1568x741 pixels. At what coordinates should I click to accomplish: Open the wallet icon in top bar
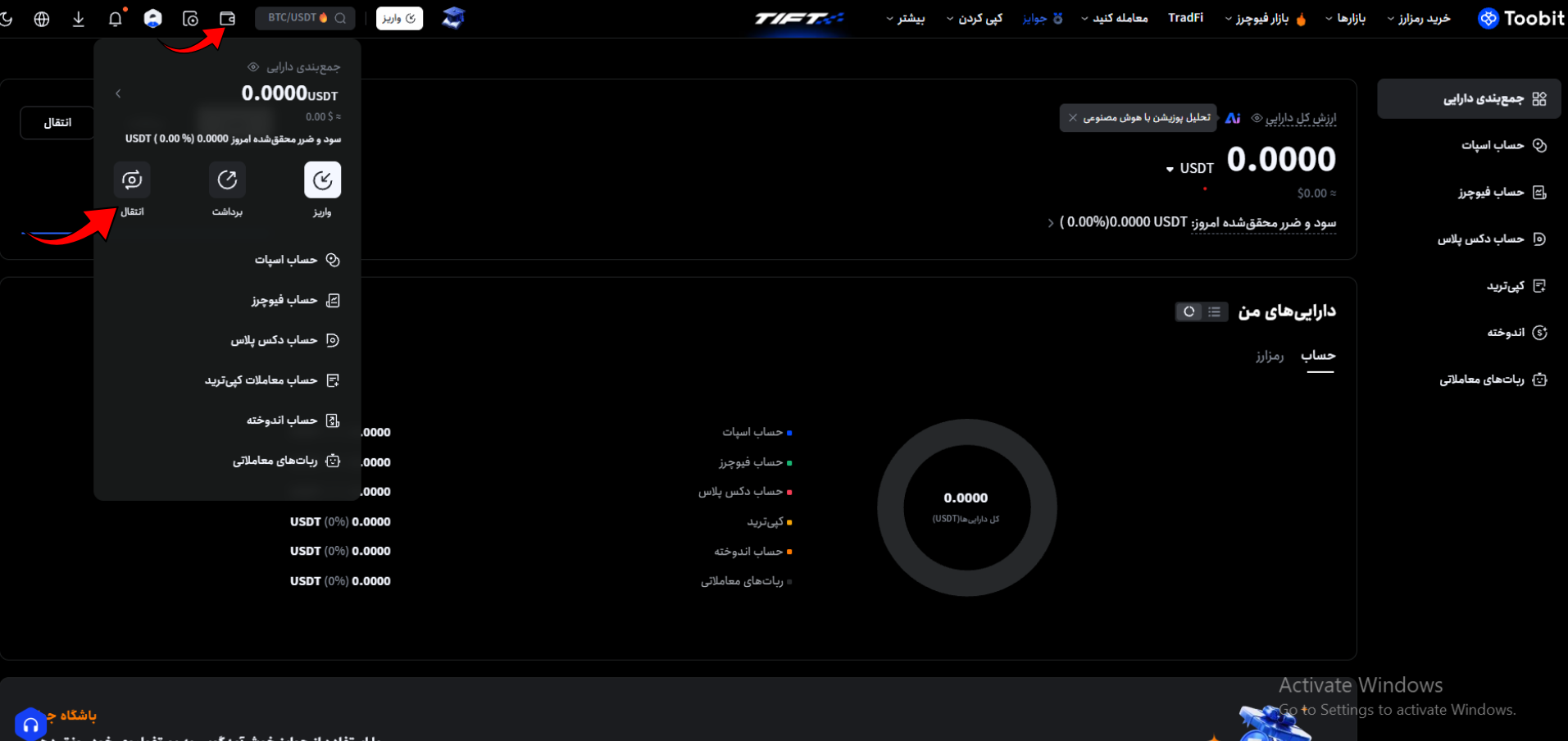coord(227,18)
